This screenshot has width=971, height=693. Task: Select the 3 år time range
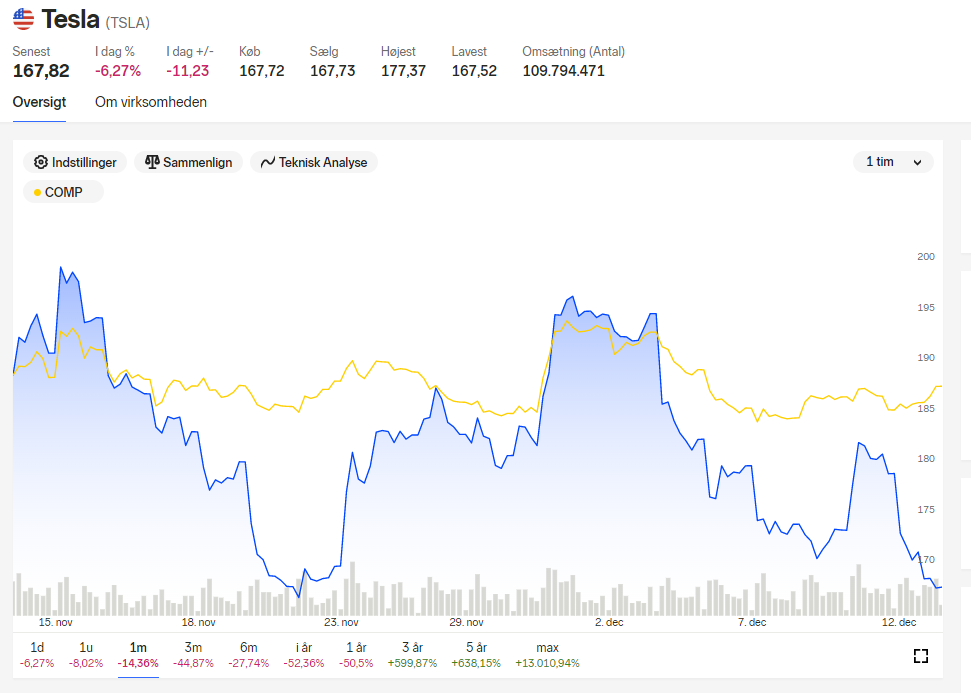click(x=412, y=655)
